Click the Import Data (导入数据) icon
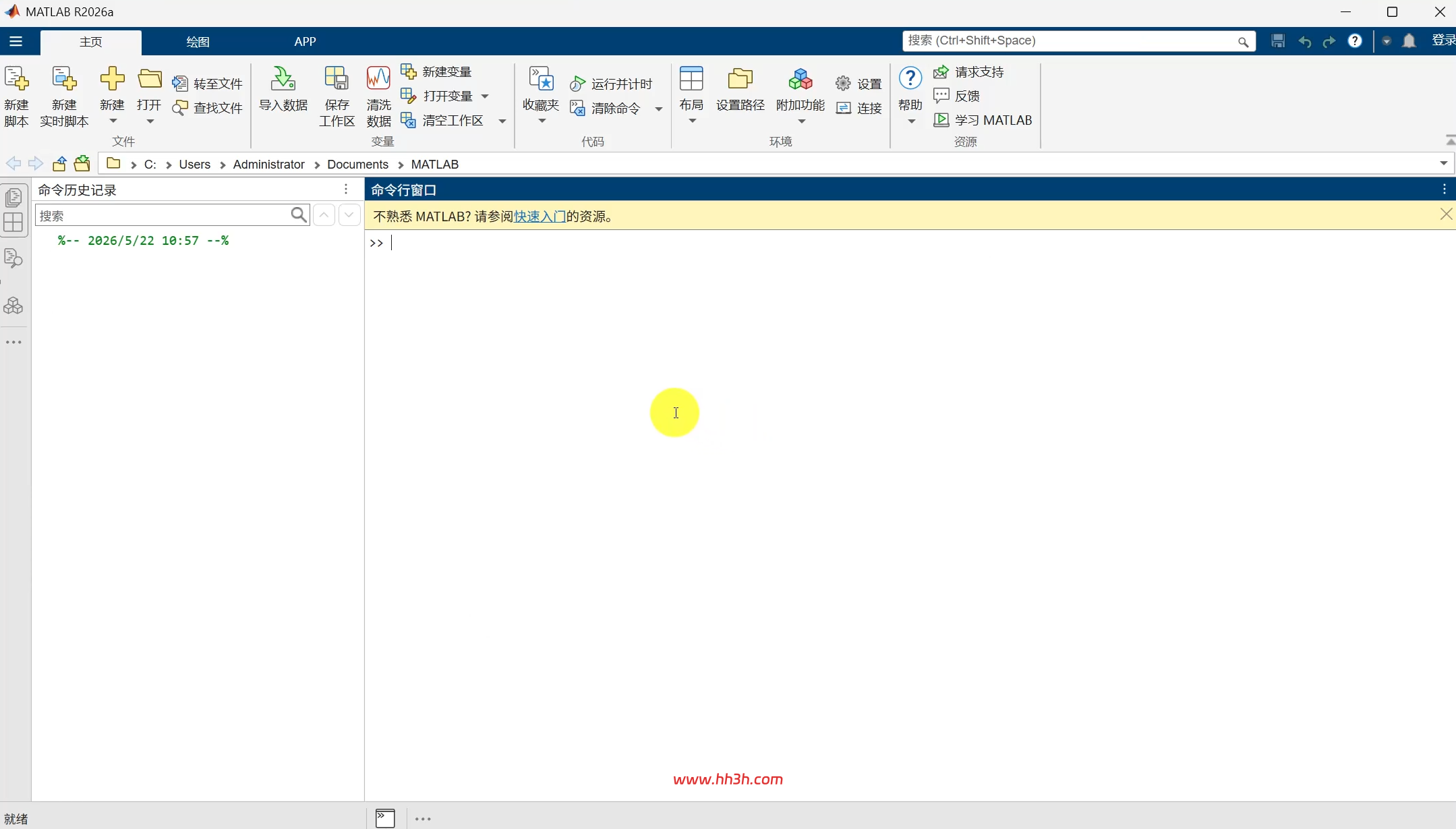1456x829 pixels. (x=283, y=78)
